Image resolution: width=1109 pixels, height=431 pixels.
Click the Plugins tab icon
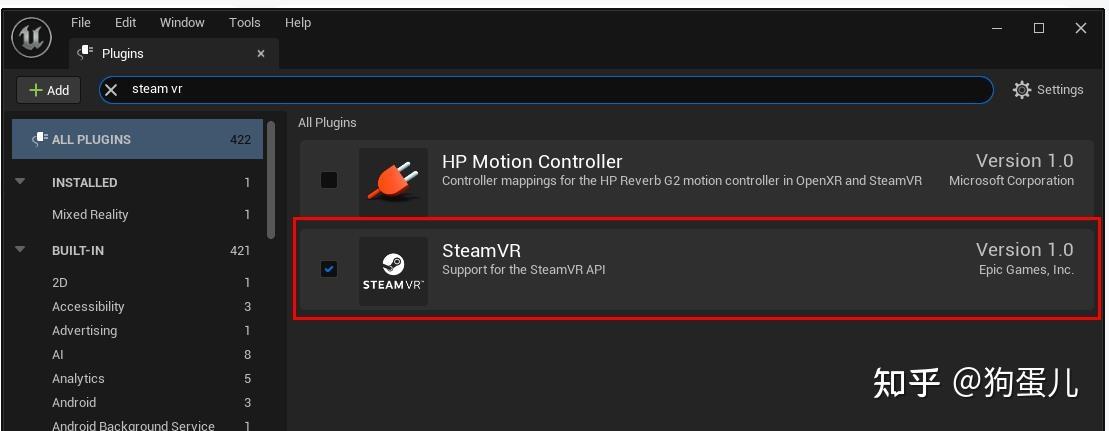86,53
